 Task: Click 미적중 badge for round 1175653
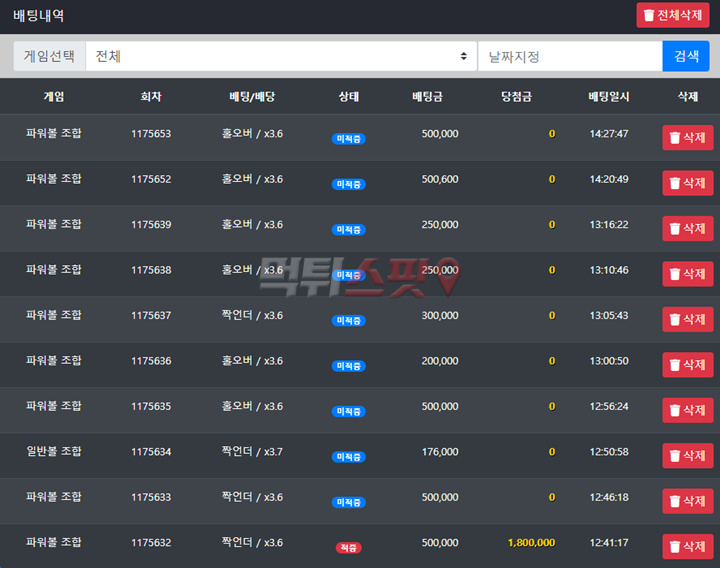(349, 139)
